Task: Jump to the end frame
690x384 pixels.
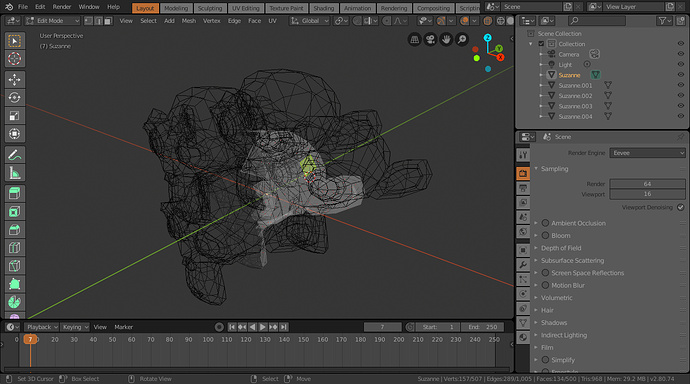Action: point(284,327)
